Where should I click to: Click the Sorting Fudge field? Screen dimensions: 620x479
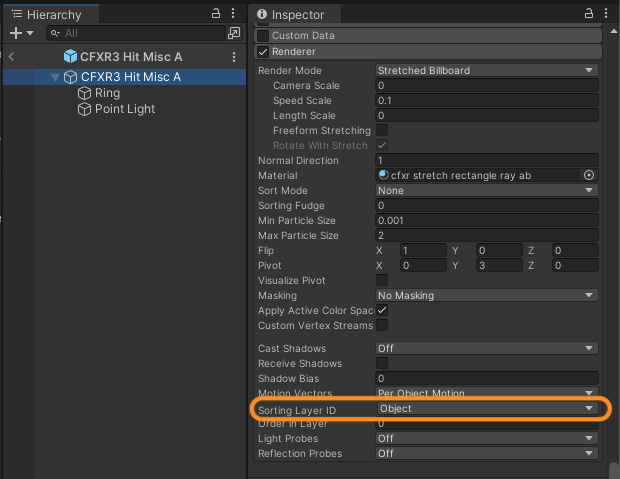(x=486, y=205)
